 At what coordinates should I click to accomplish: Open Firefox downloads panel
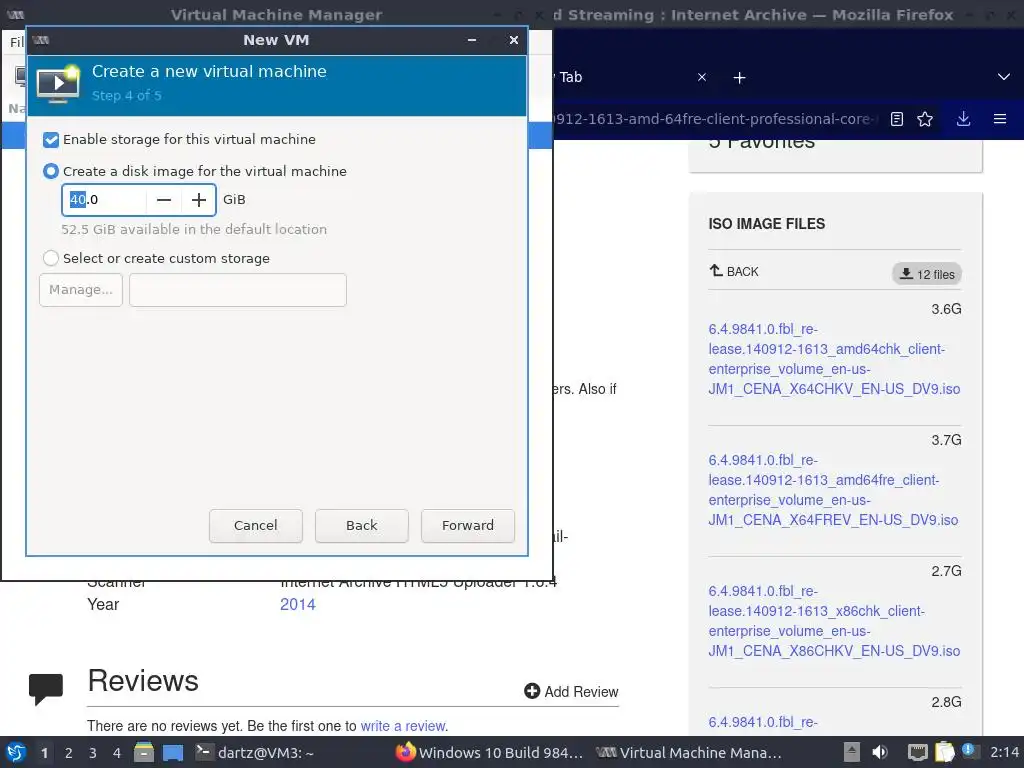963,119
